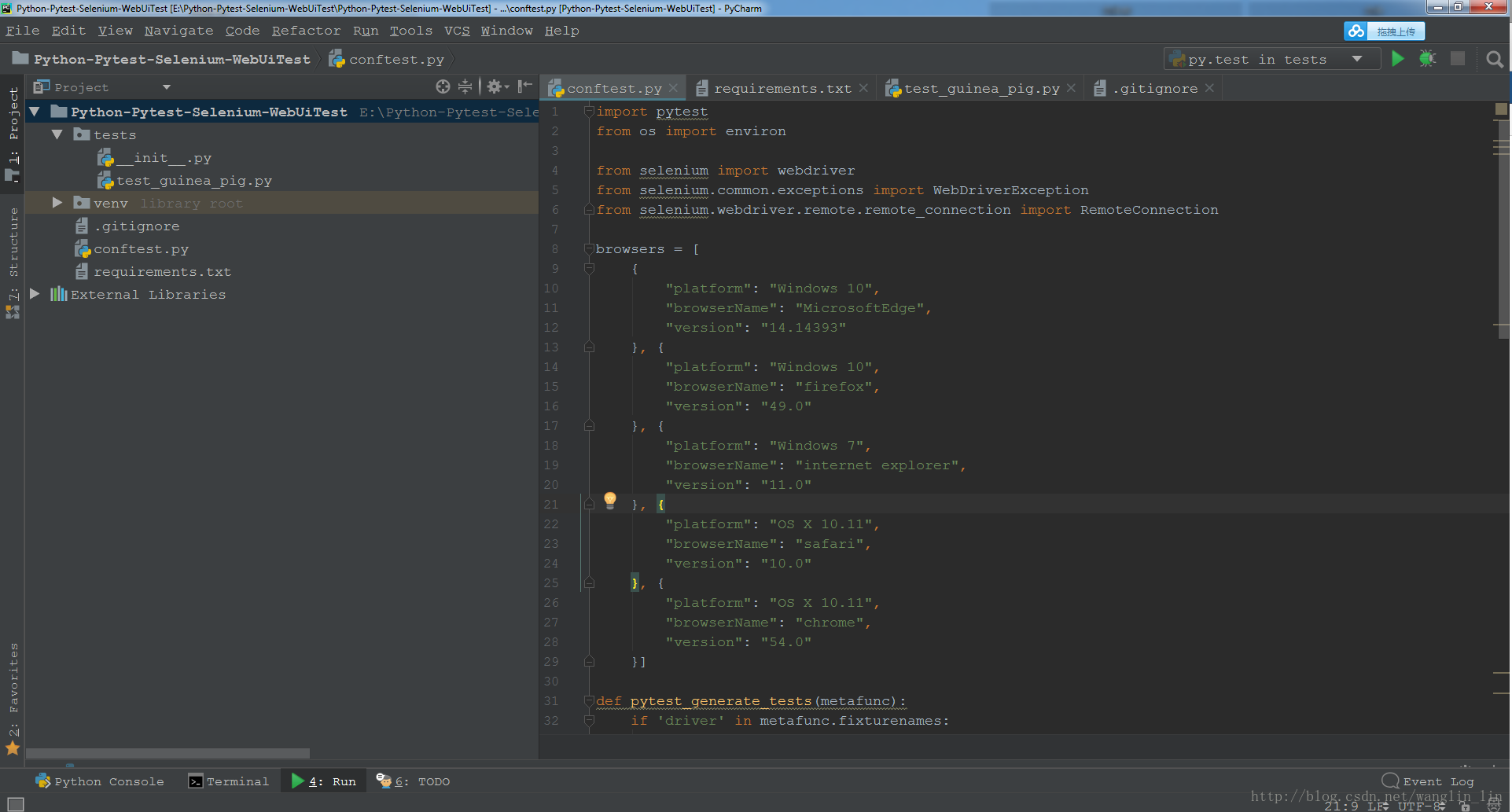Open the py.test in tests configuration dropdown
This screenshot has height=812, width=1512.
[1271, 59]
